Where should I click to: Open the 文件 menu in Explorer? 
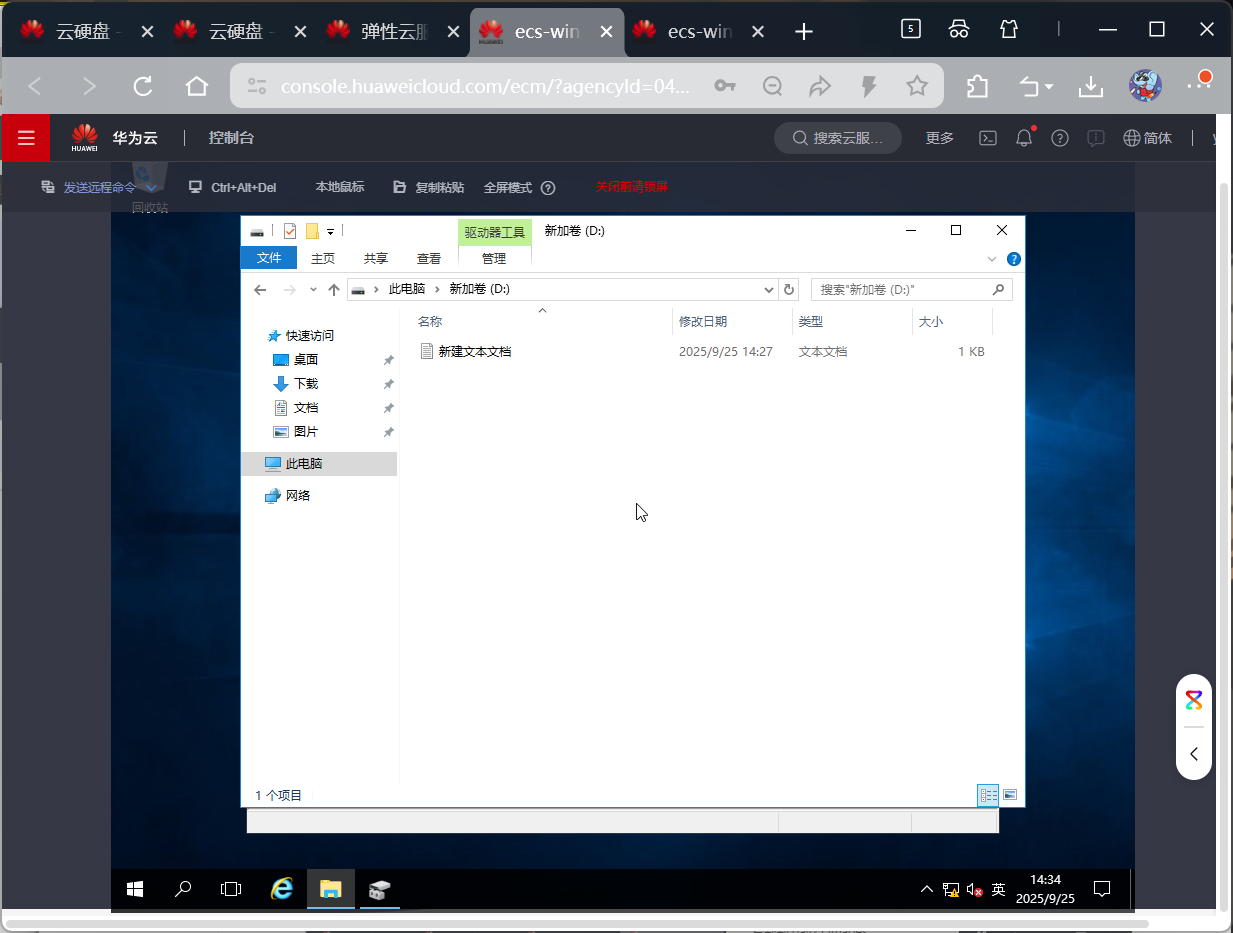(269, 258)
